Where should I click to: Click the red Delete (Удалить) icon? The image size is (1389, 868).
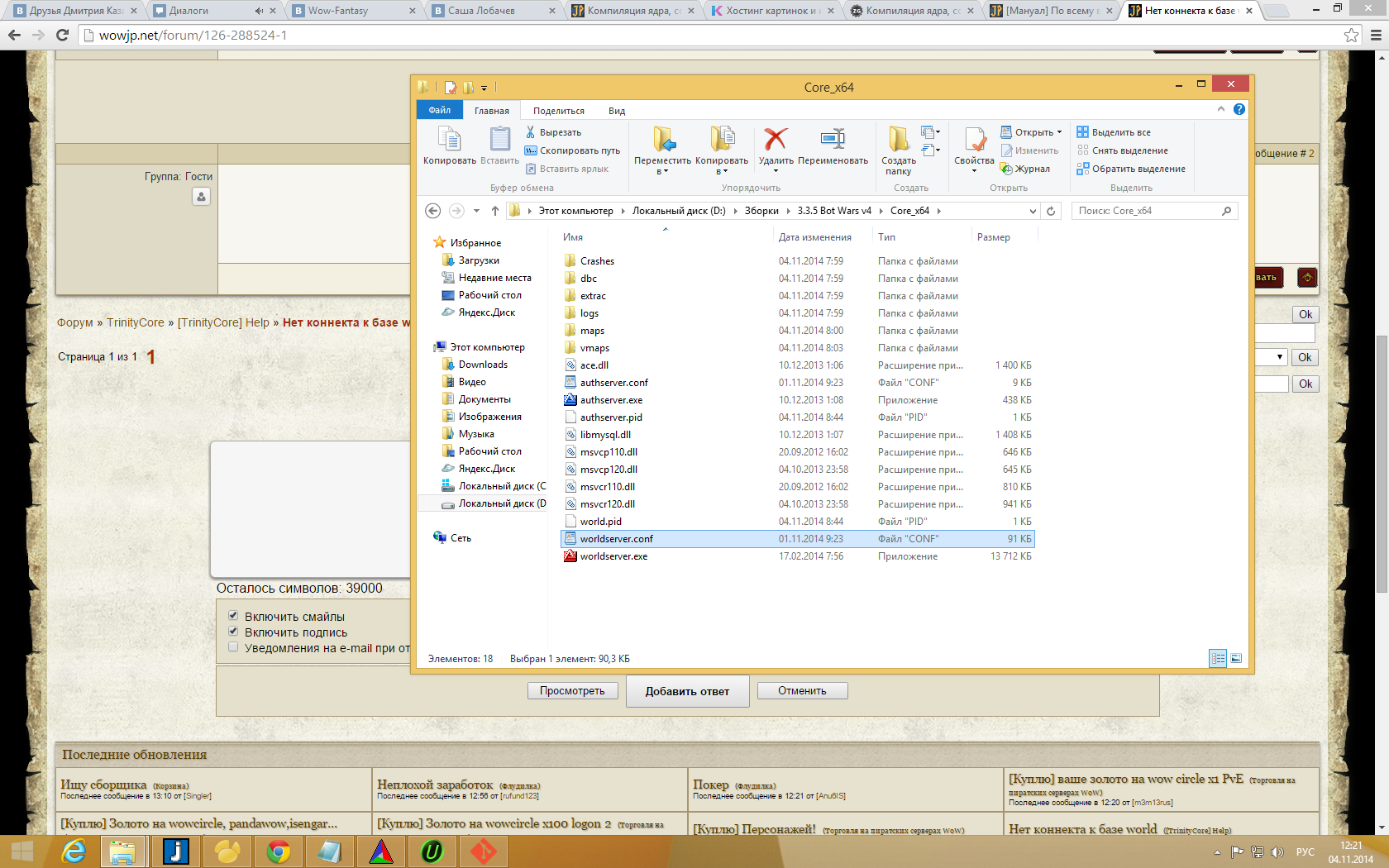pyautogui.click(x=776, y=140)
